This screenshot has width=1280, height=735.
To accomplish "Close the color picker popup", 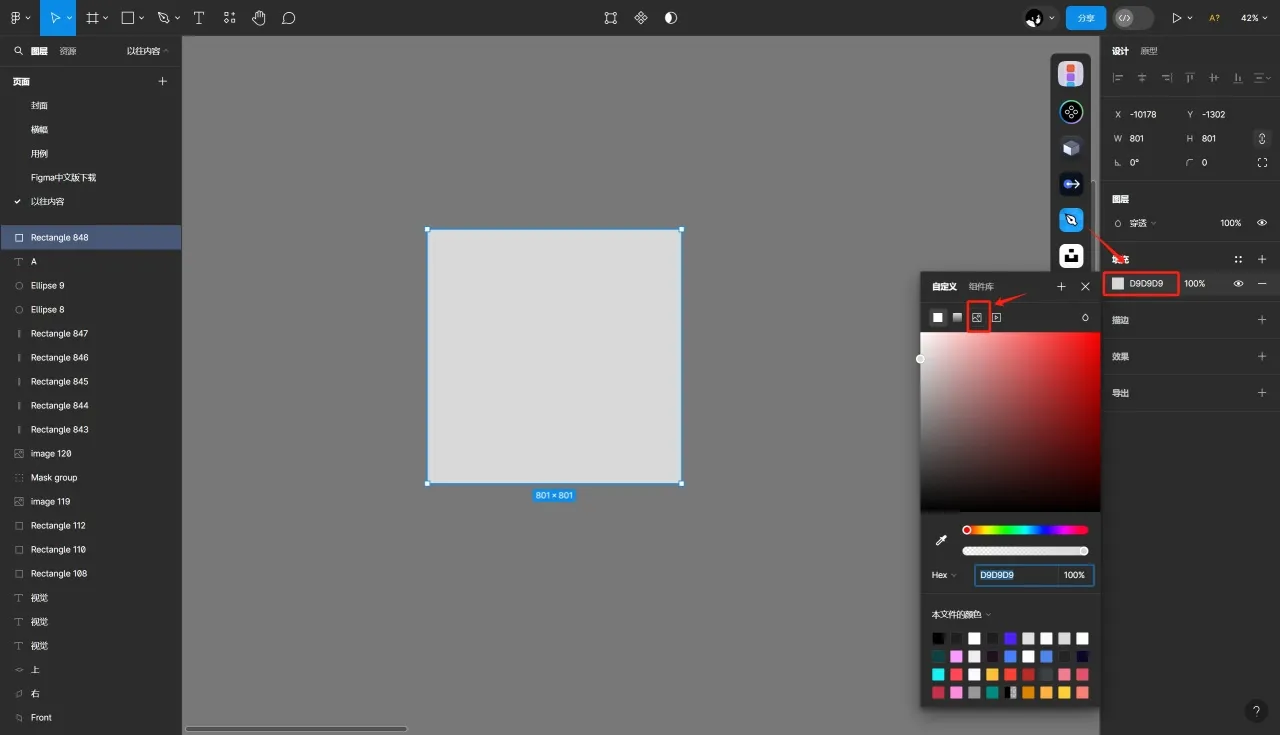I will pos(1086,287).
